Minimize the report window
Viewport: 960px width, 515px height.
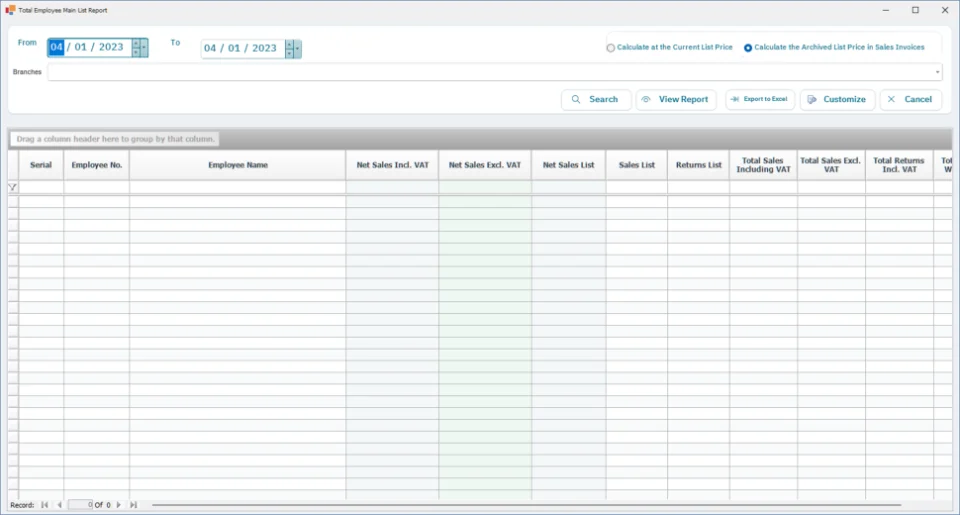coord(886,10)
